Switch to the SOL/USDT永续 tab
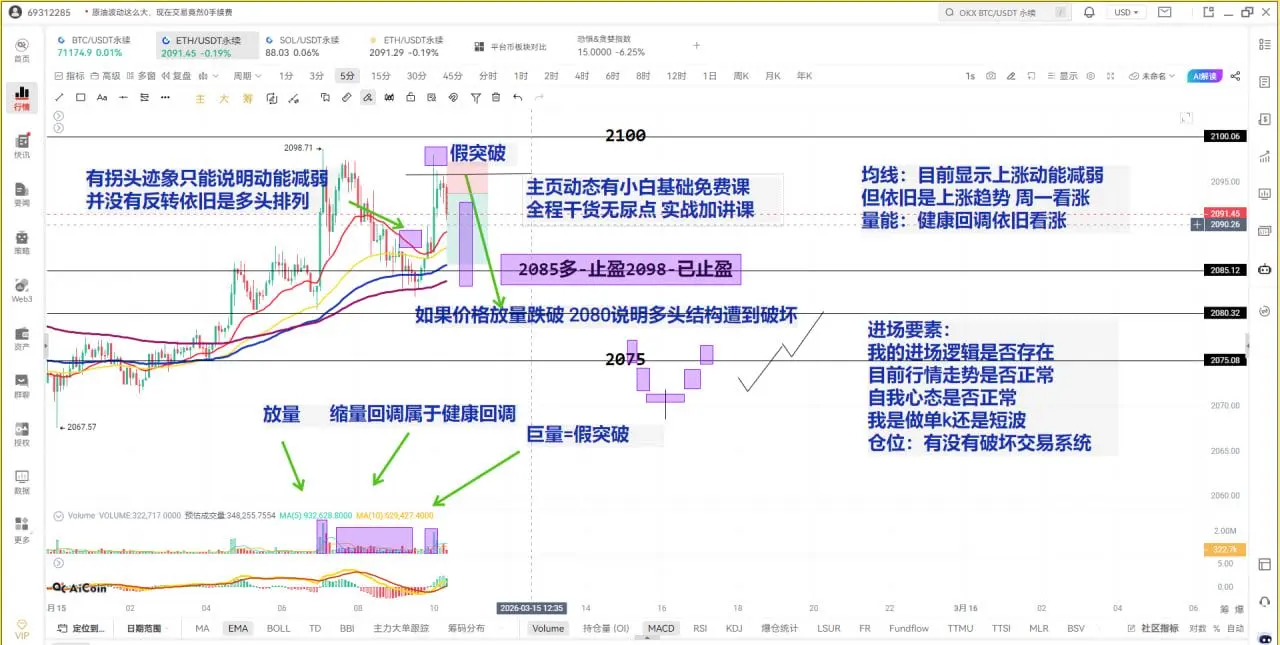The width and height of the screenshot is (1280, 645). 307,46
